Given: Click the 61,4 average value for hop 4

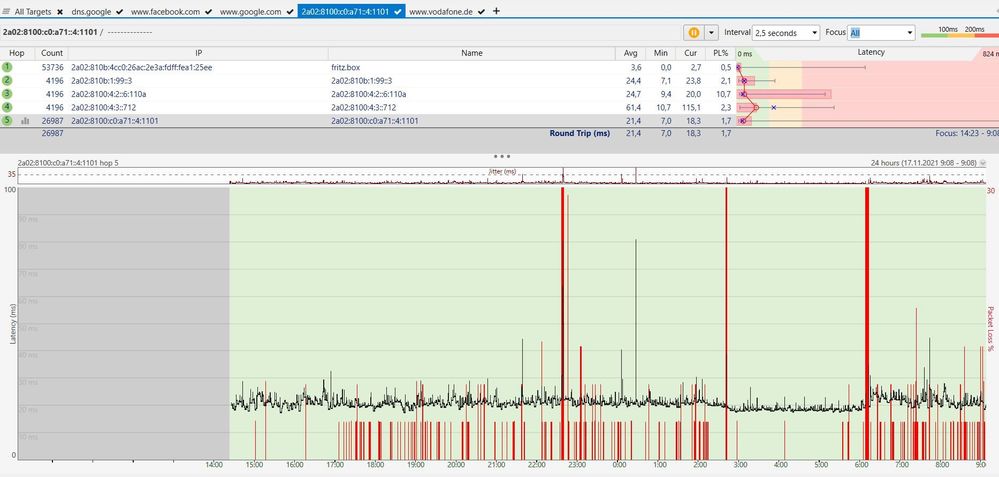Looking at the screenshot, I should pyautogui.click(x=633, y=107).
